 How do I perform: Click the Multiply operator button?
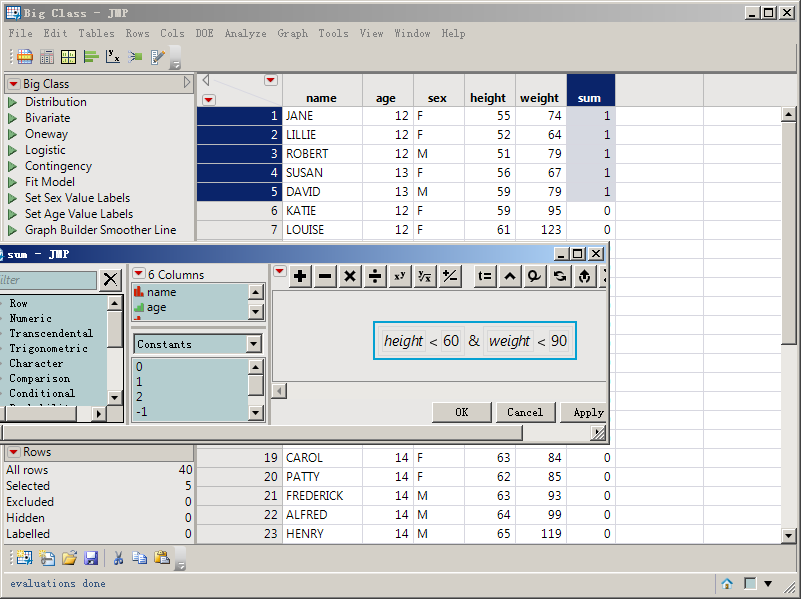point(350,277)
